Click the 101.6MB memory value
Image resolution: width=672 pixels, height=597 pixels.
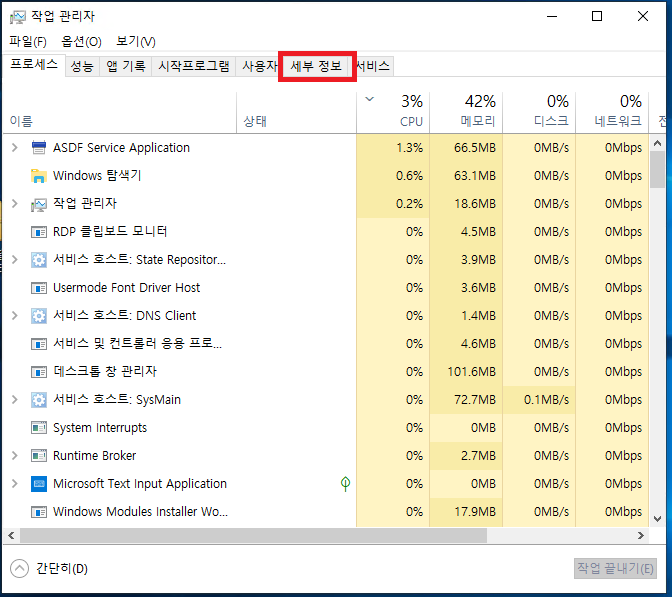click(471, 372)
